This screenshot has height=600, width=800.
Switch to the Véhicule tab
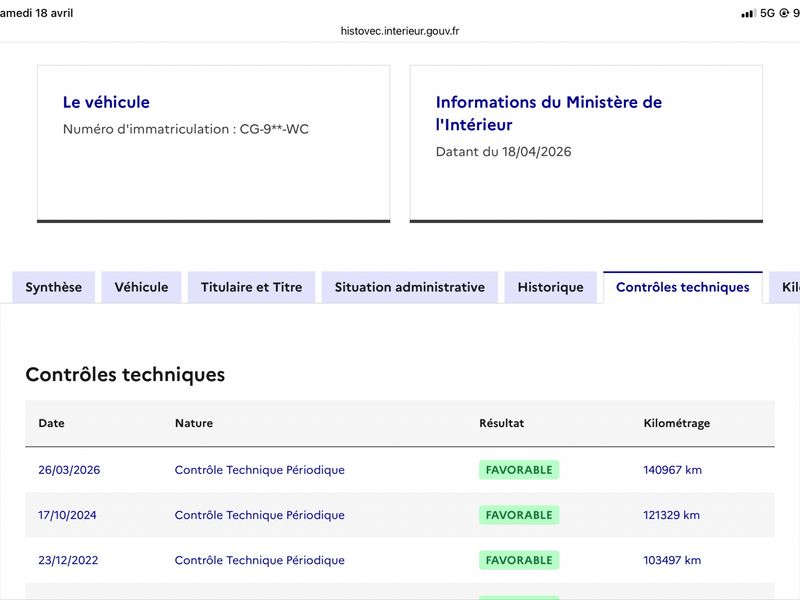tap(141, 287)
